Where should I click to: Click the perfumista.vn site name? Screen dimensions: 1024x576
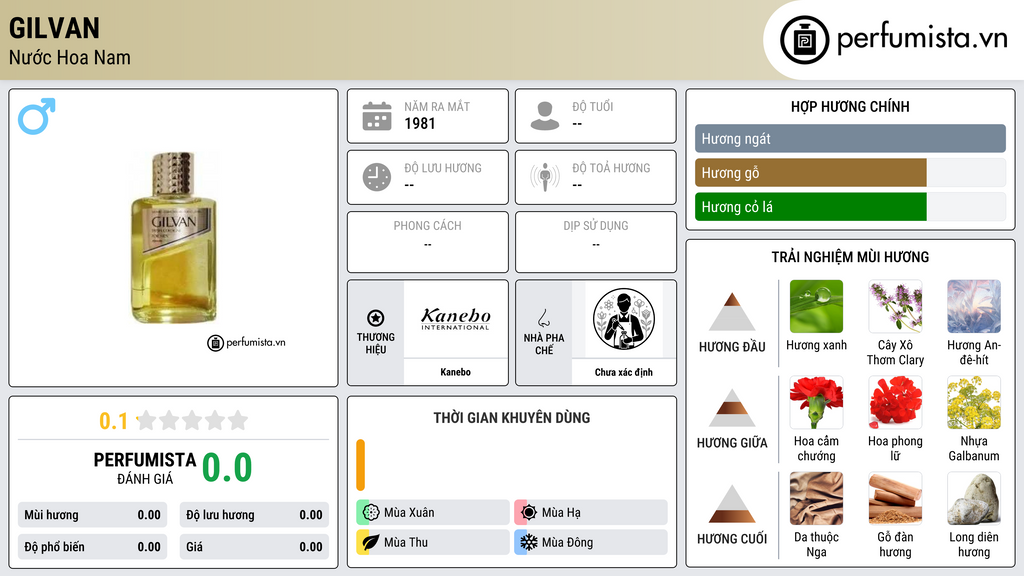point(922,39)
